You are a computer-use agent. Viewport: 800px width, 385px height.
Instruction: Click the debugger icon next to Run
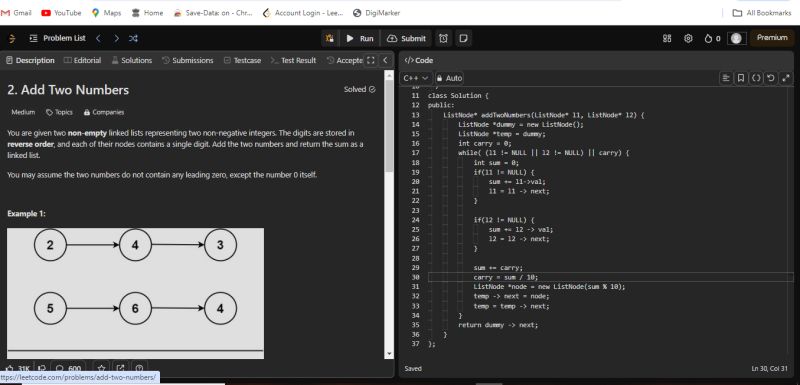[330, 38]
